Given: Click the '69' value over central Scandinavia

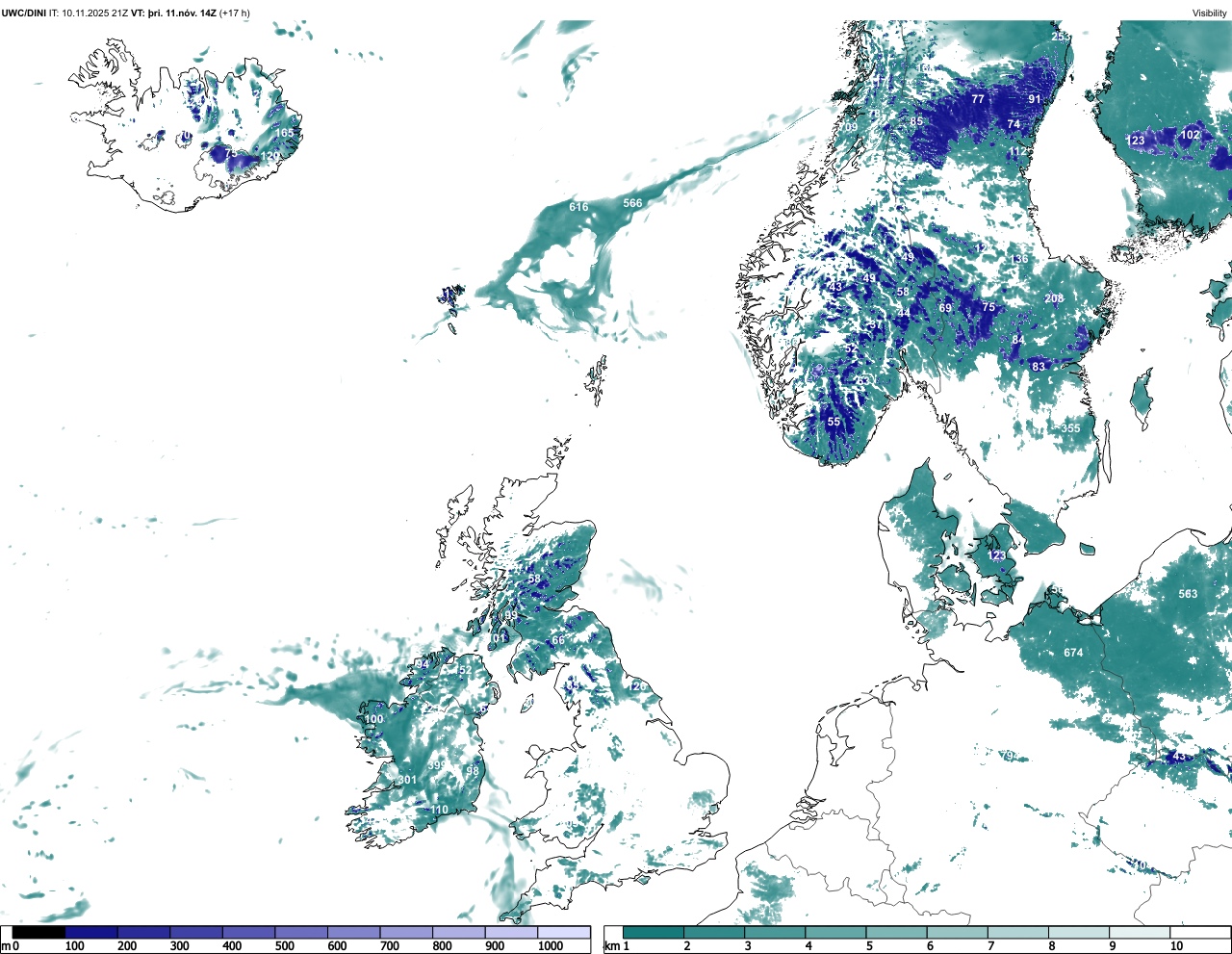Looking at the screenshot, I should [945, 308].
